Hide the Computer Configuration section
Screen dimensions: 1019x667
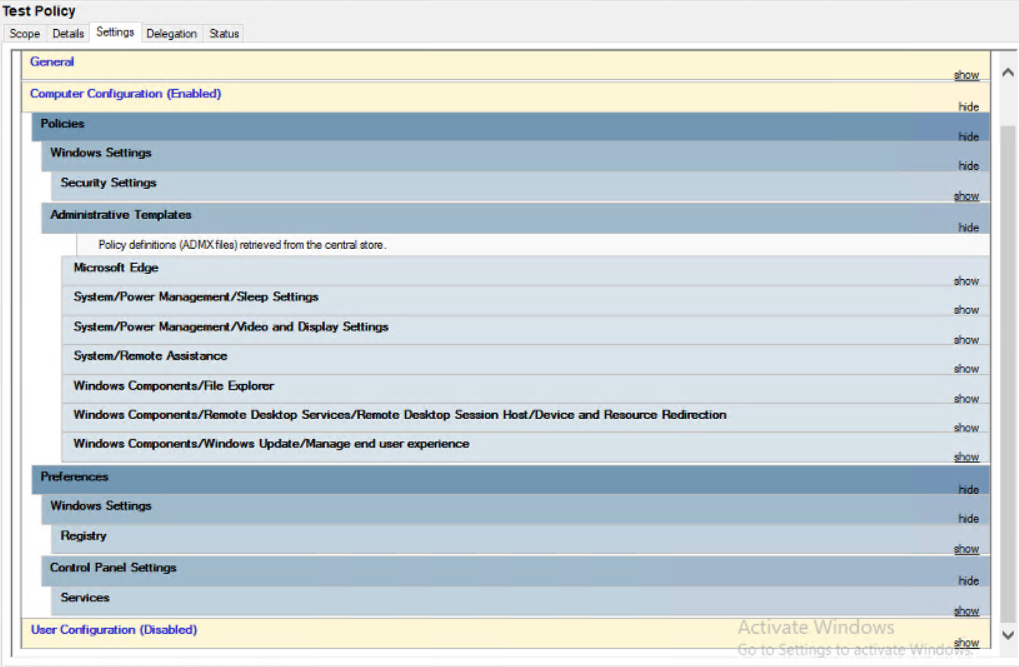[x=967, y=106]
